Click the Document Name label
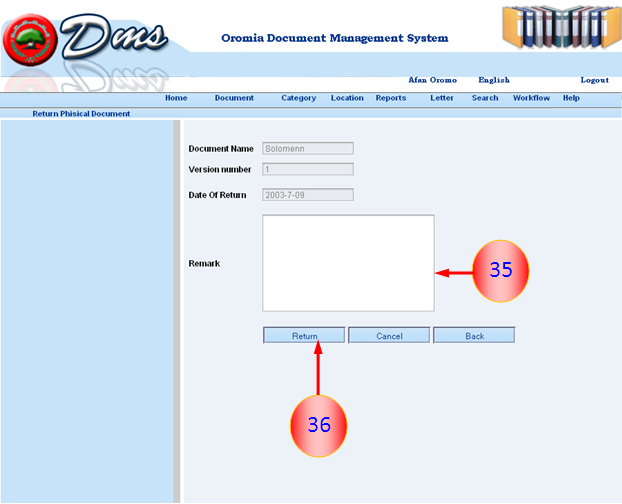622x504 pixels. click(x=221, y=149)
